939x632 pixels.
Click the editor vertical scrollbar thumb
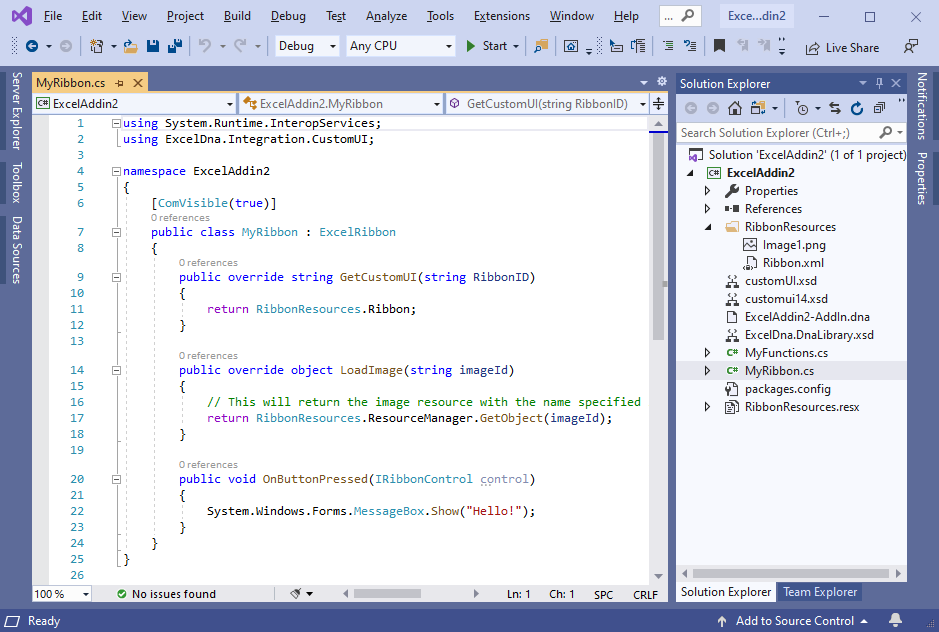point(658,235)
